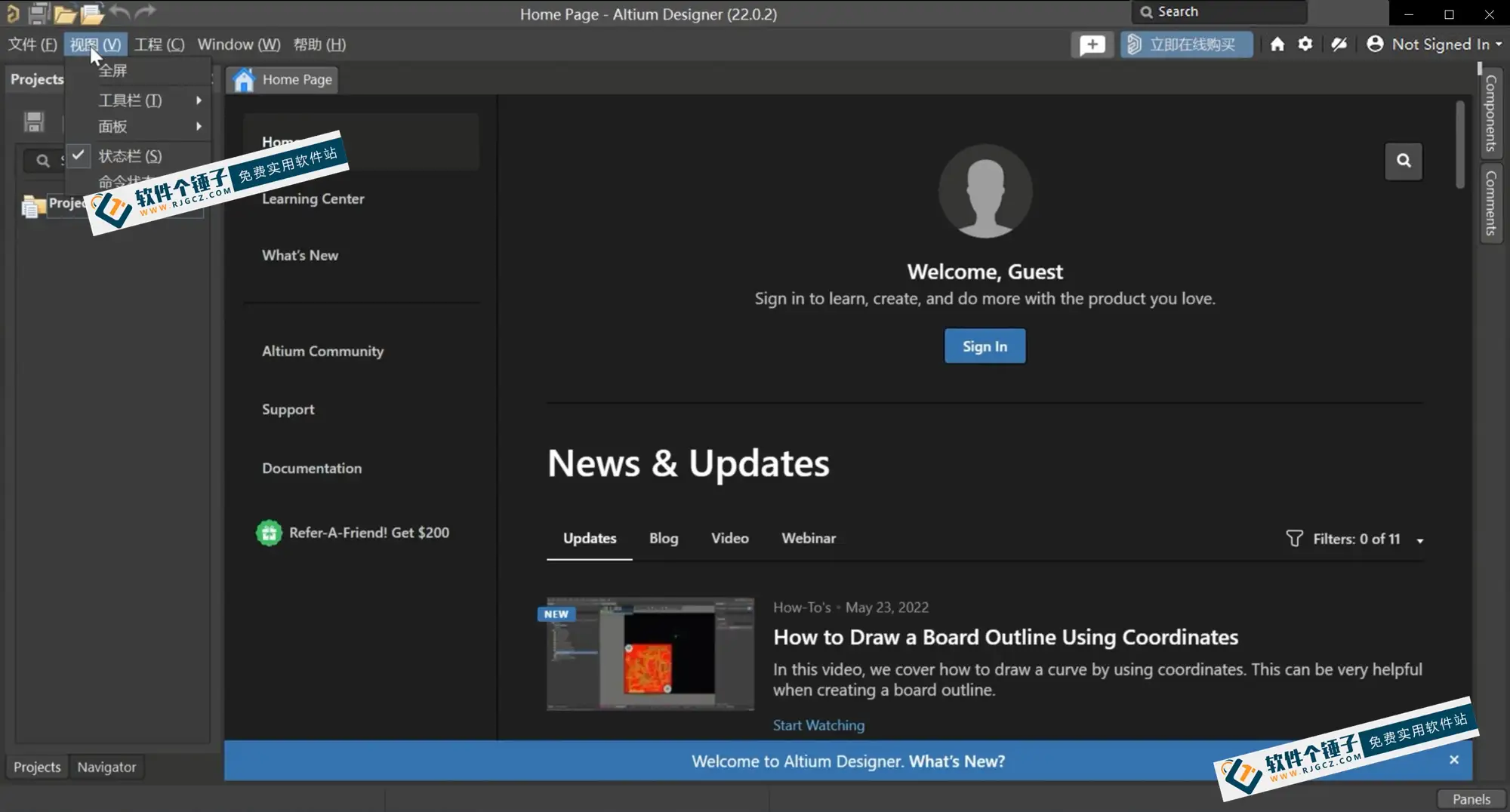Click the Home Page vertical scrollbar thumb
The height and width of the screenshot is (812, 1510).
point(1460,143)
